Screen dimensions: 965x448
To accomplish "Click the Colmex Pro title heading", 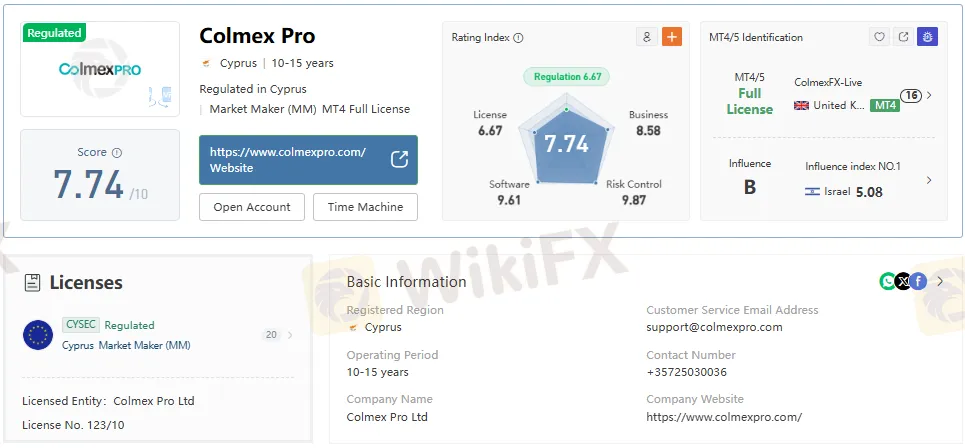I will tap(257, 36).
